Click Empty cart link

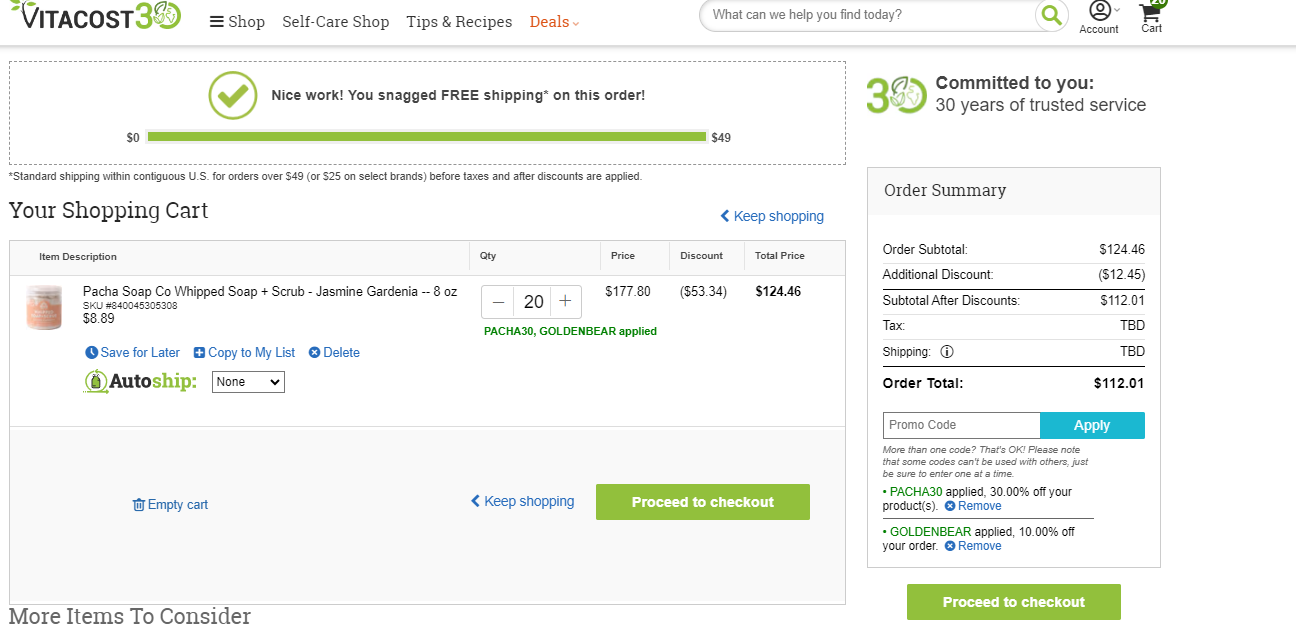170,505
